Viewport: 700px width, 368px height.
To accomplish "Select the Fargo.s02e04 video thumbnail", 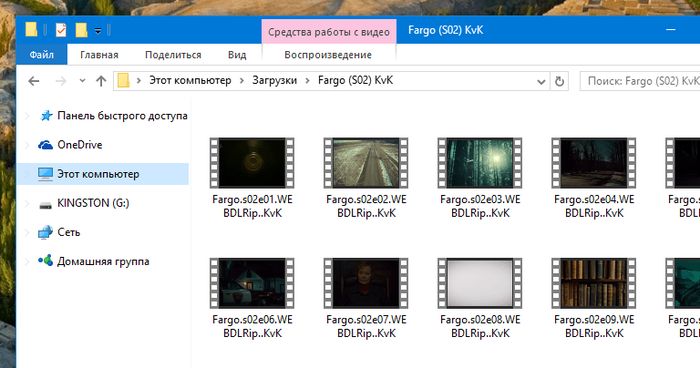I will point(594,163).
